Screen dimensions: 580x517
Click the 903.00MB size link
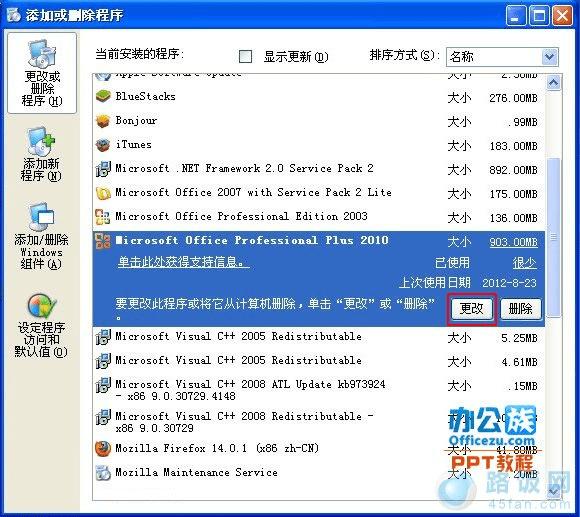coord(513,242)
